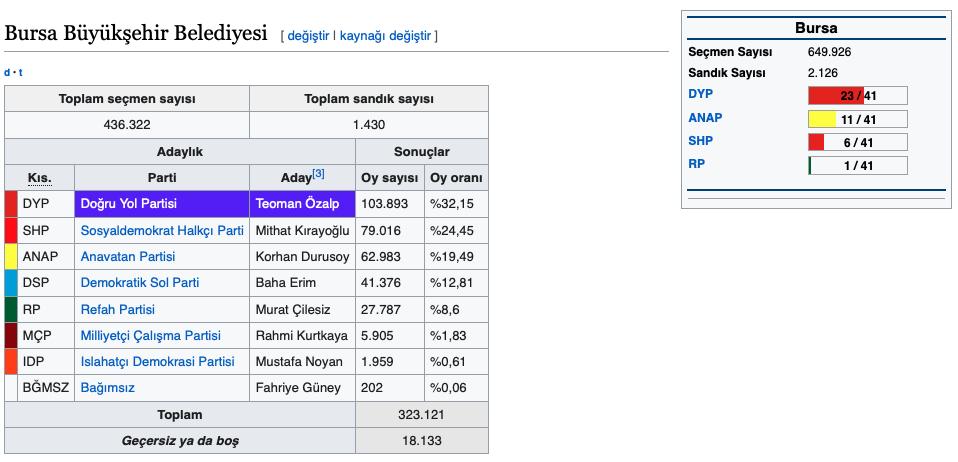Screen dimensions: 958x462
Task: Open Sosyaldemokrat Halkçı Parti article
Action: 162,230
